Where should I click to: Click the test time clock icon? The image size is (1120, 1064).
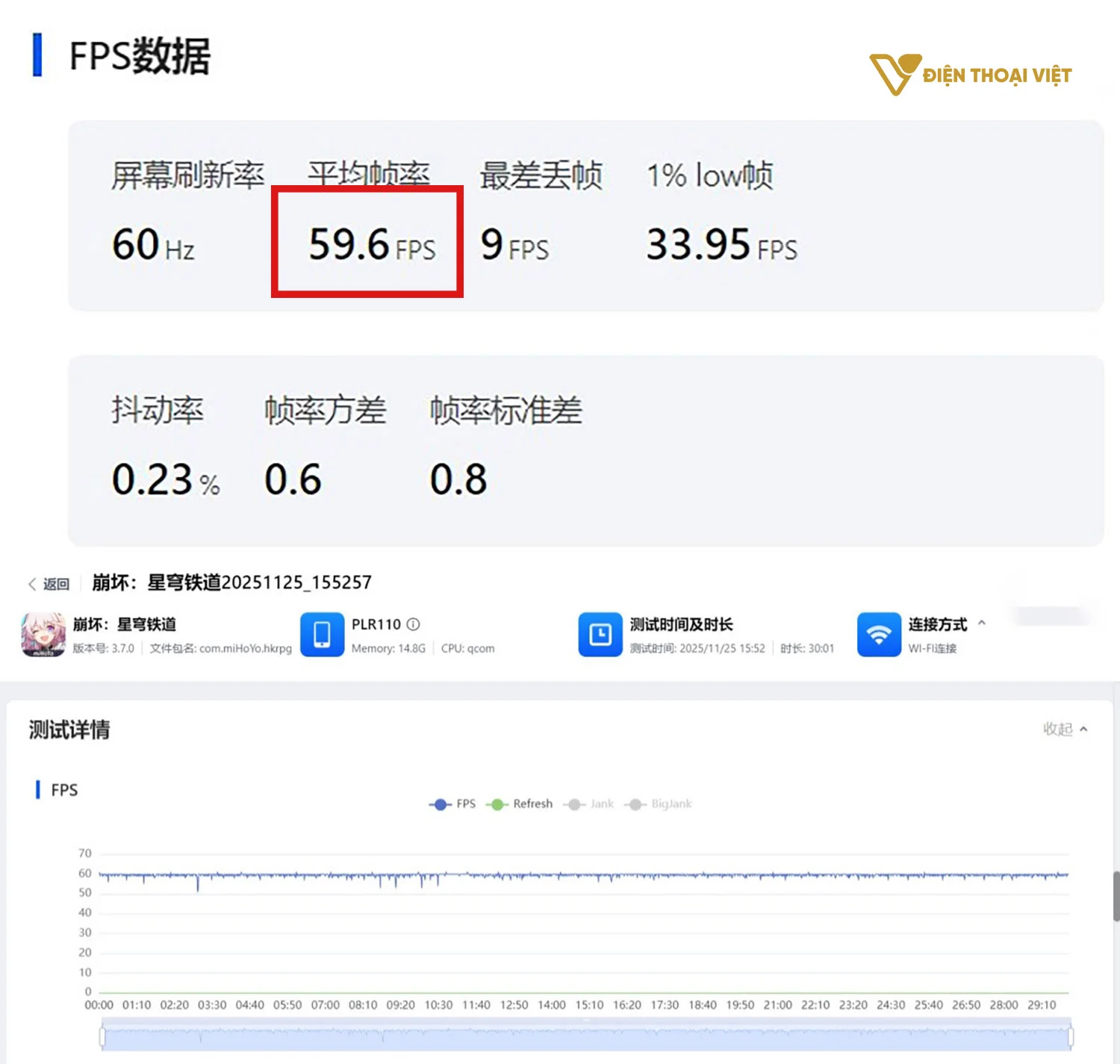click(x=600, y=635)
